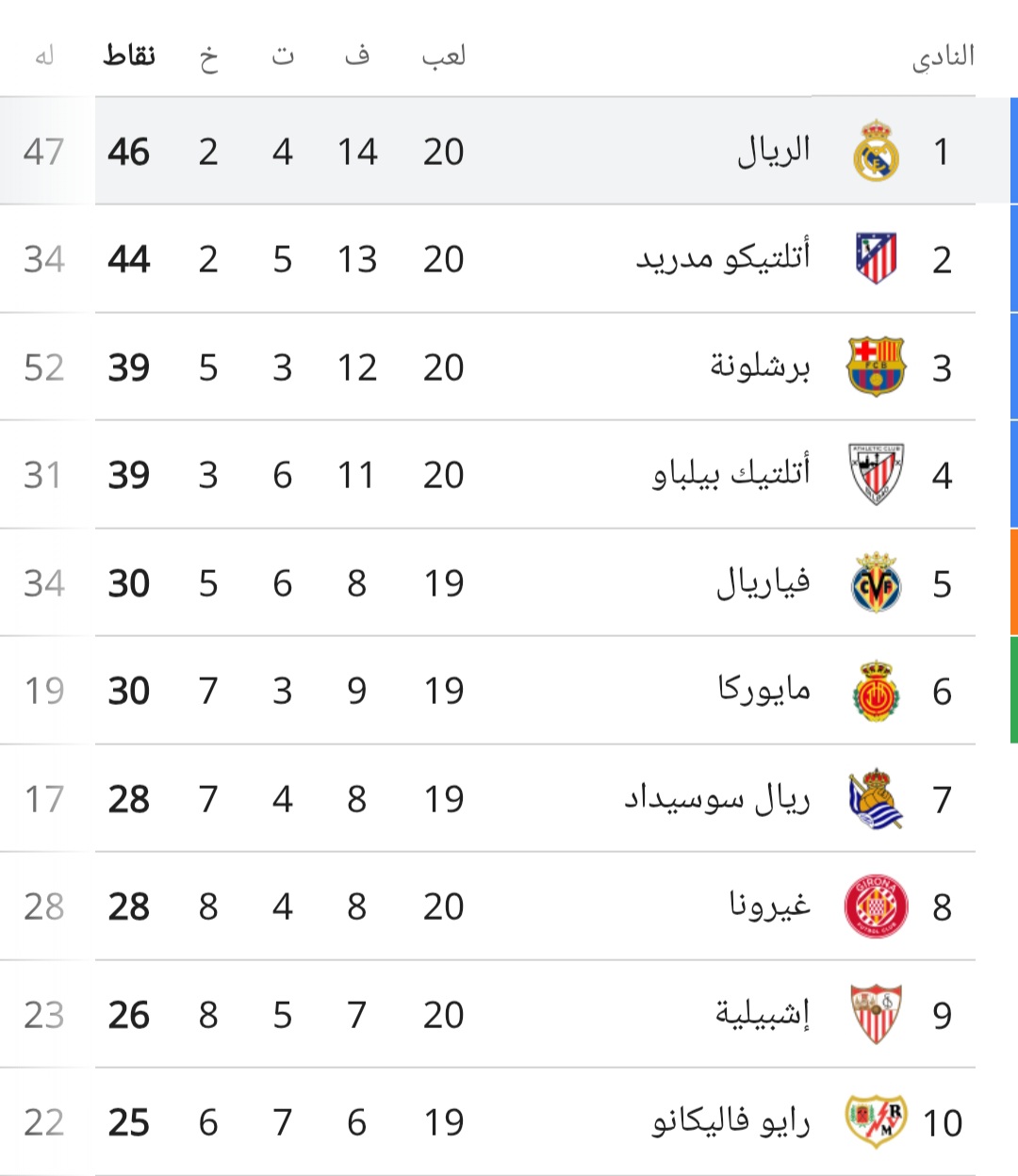Screen dimensions: 1018x1176
Task: Click the نقاط column header
Action: coord(129,56)
